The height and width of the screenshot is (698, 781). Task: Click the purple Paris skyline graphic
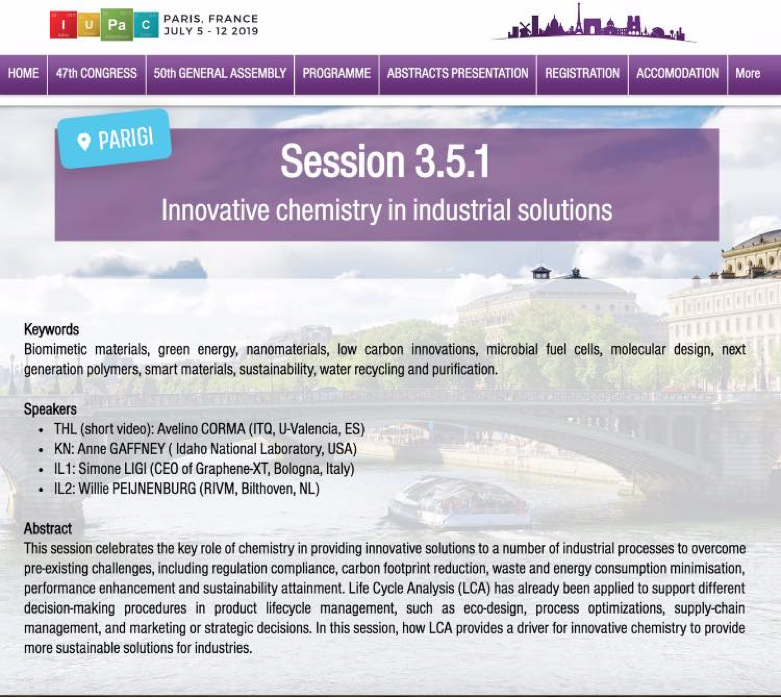coord(595,24)
